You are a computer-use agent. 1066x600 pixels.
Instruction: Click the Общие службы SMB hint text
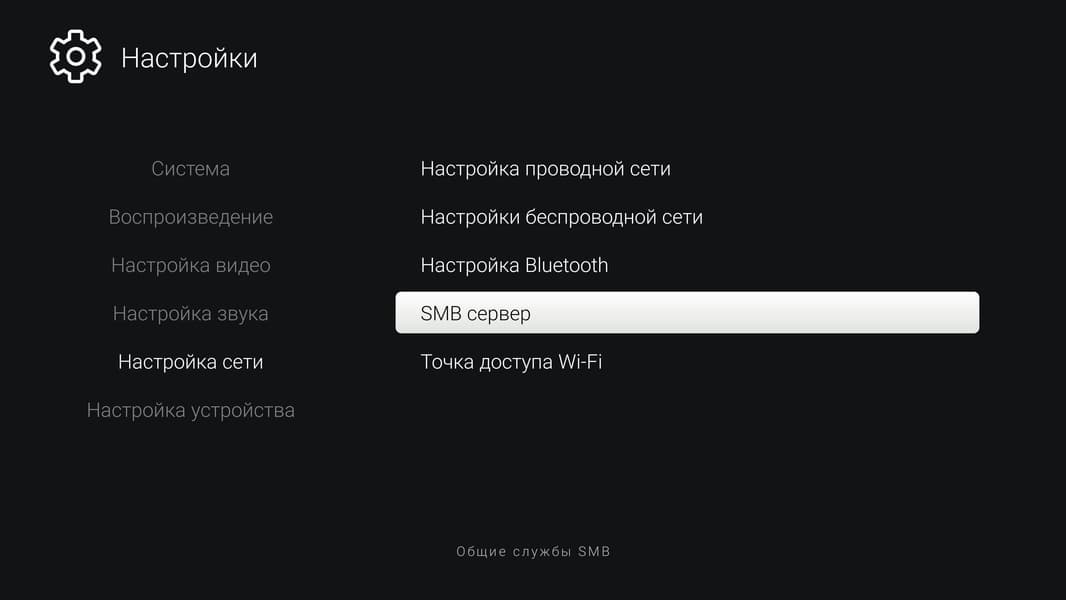533,551
